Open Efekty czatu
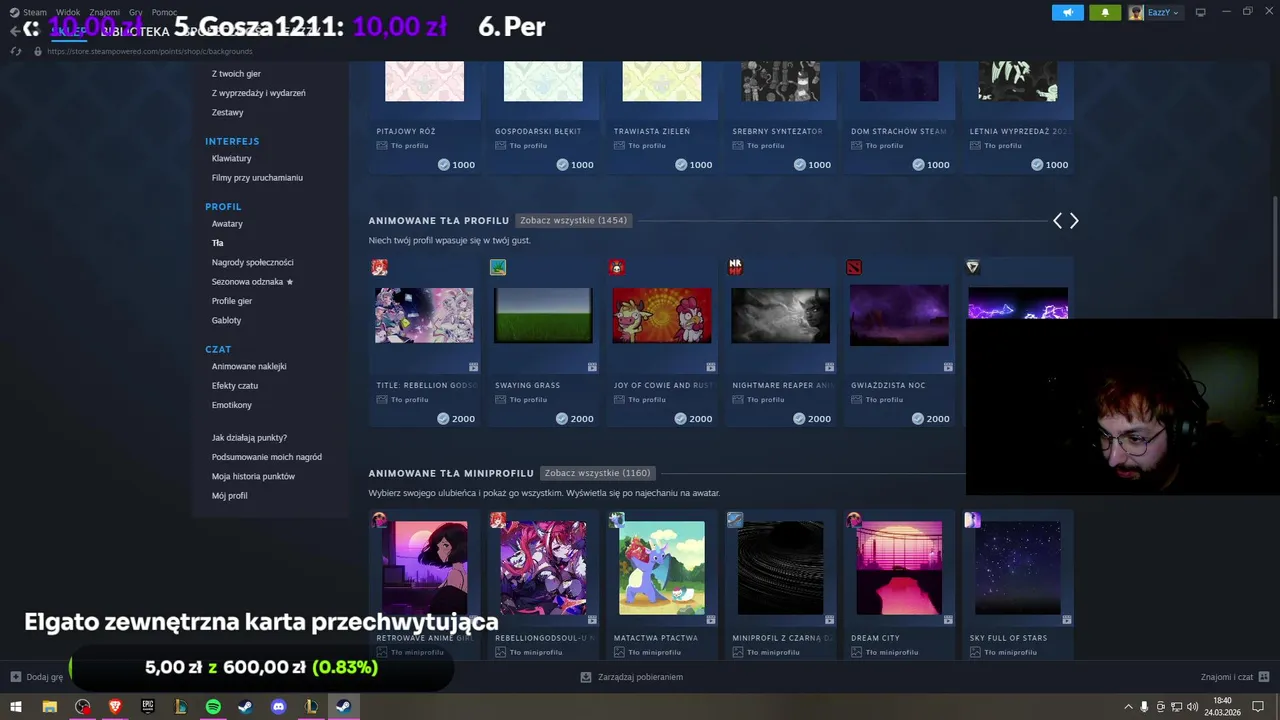The height and width of the screenshot is (720, 1280). [x=234, y=385]
